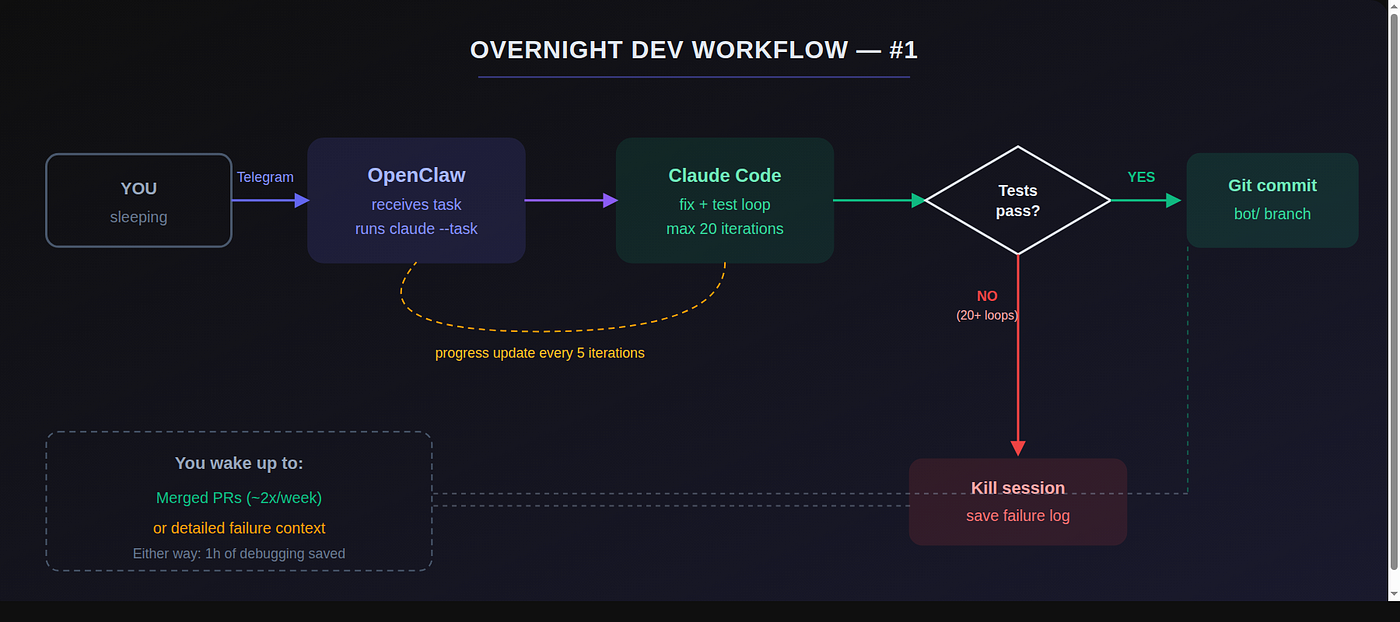Click the YOU sleeping box
This screenshot has width=1400, height=622.
pyautogui.click(x=139, y=200)
